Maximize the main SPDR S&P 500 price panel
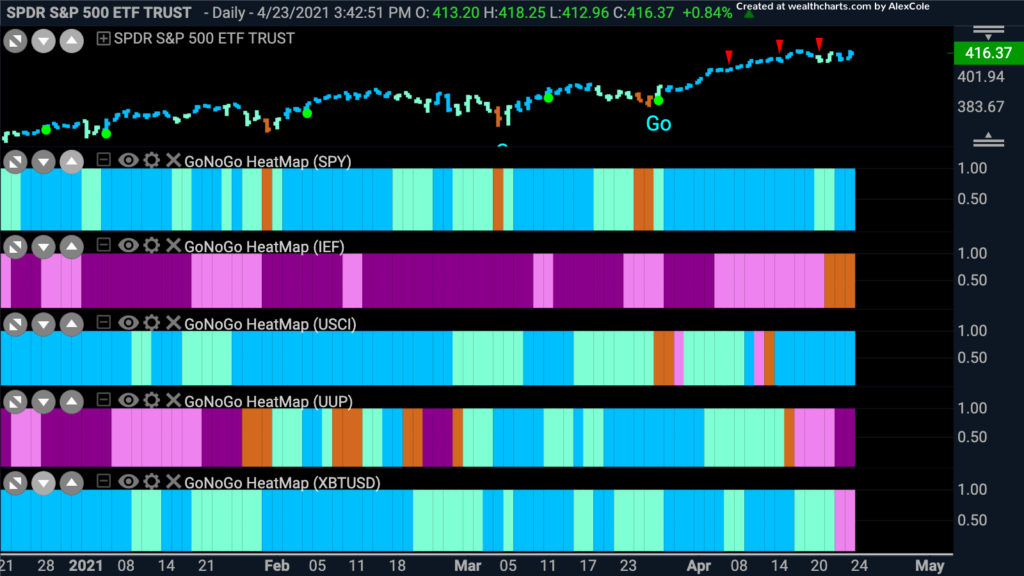Image resolution: width=1024 pixels, height=576 pixels. [15, 41]
